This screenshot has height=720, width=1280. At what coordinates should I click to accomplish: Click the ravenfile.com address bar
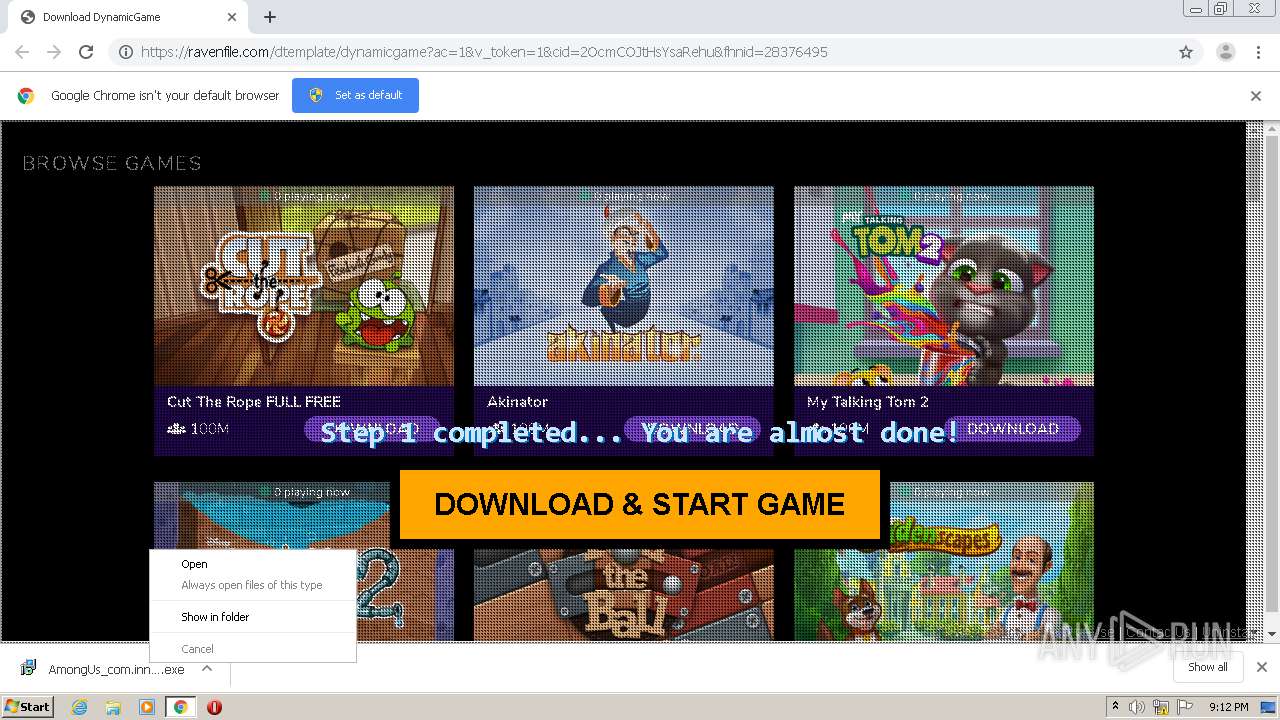(640, 52)
